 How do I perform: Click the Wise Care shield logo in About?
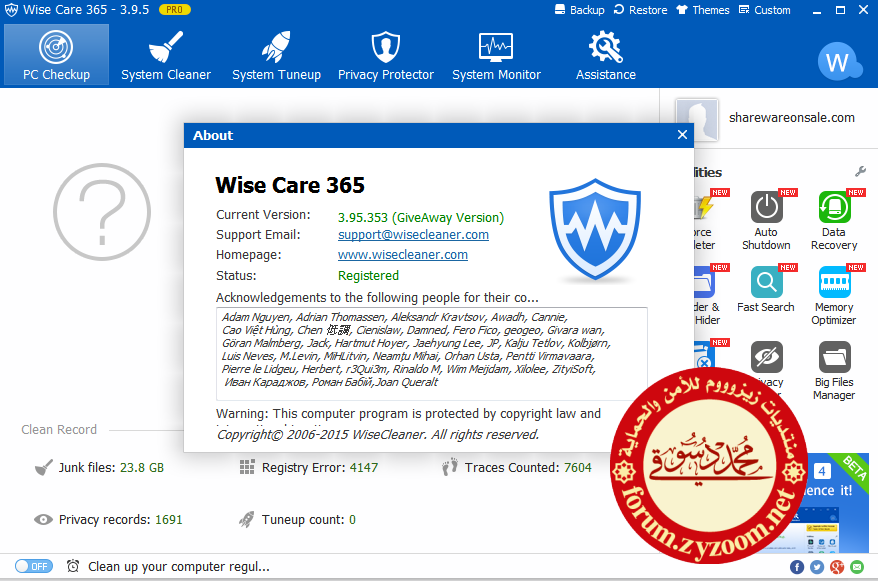pyautogui.click(x=595, y=229)
